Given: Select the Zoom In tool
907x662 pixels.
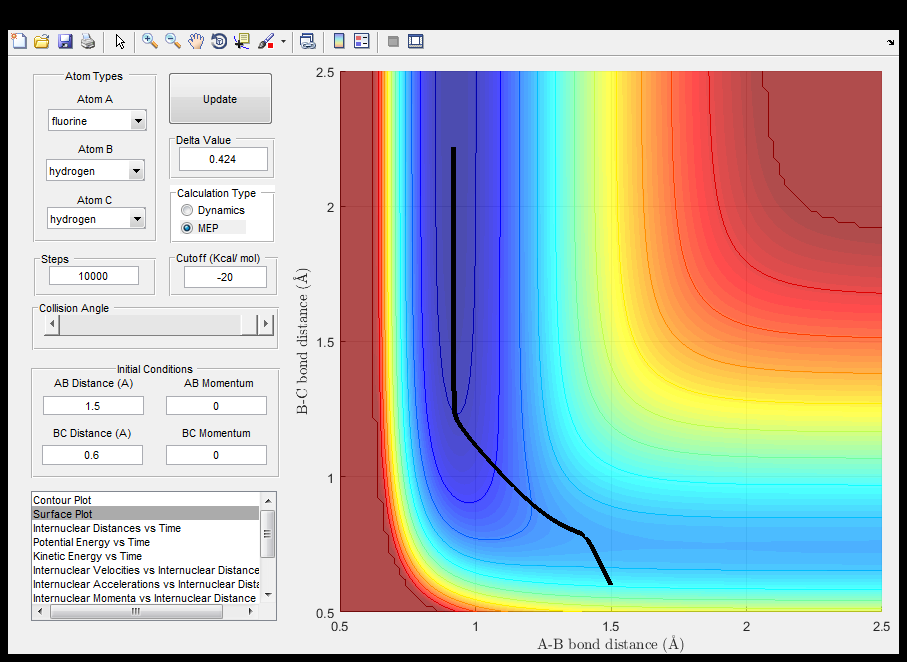Looking at the screenshot, I should click(150, 41).
